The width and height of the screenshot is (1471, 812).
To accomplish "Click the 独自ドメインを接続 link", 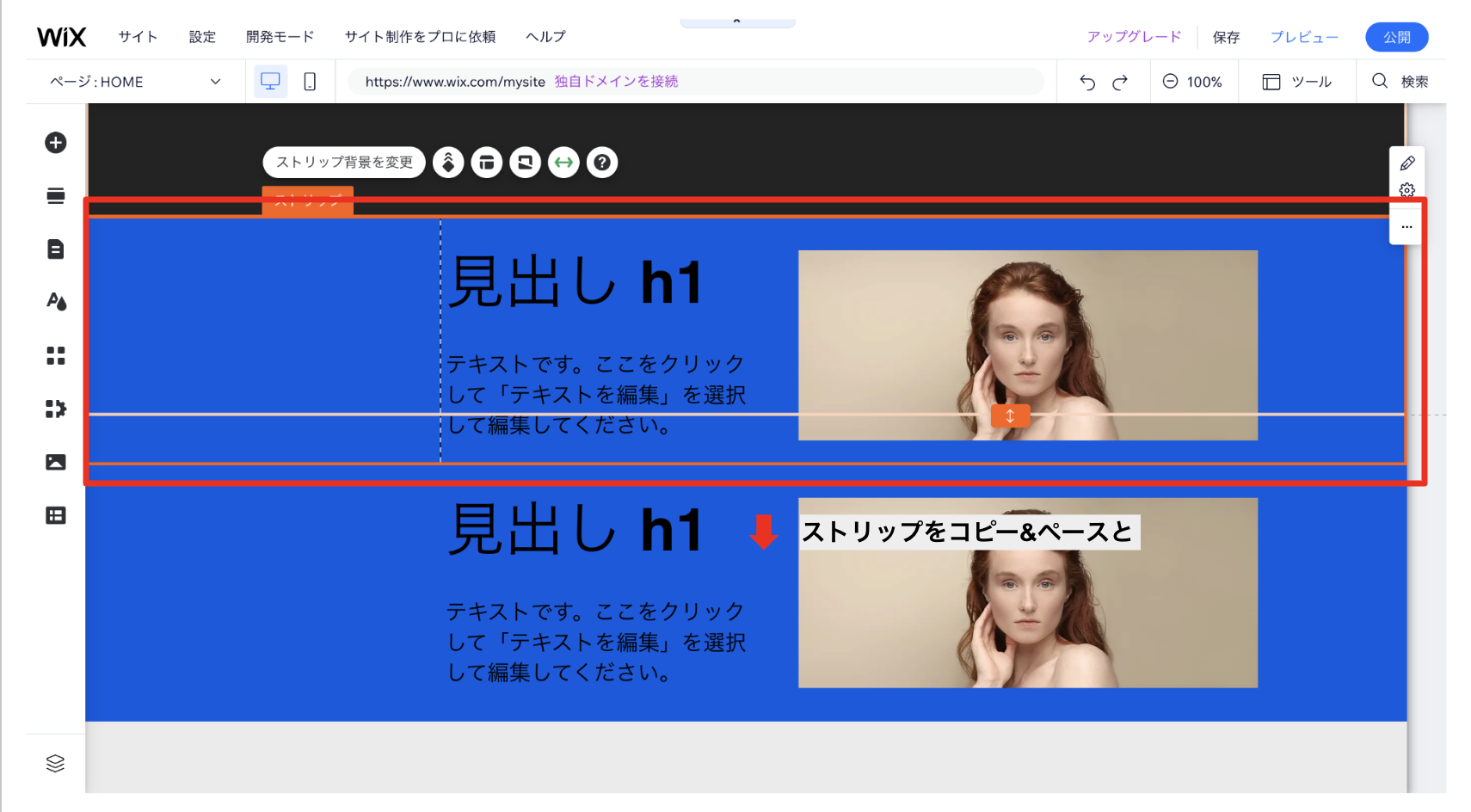I will (616, 81).
